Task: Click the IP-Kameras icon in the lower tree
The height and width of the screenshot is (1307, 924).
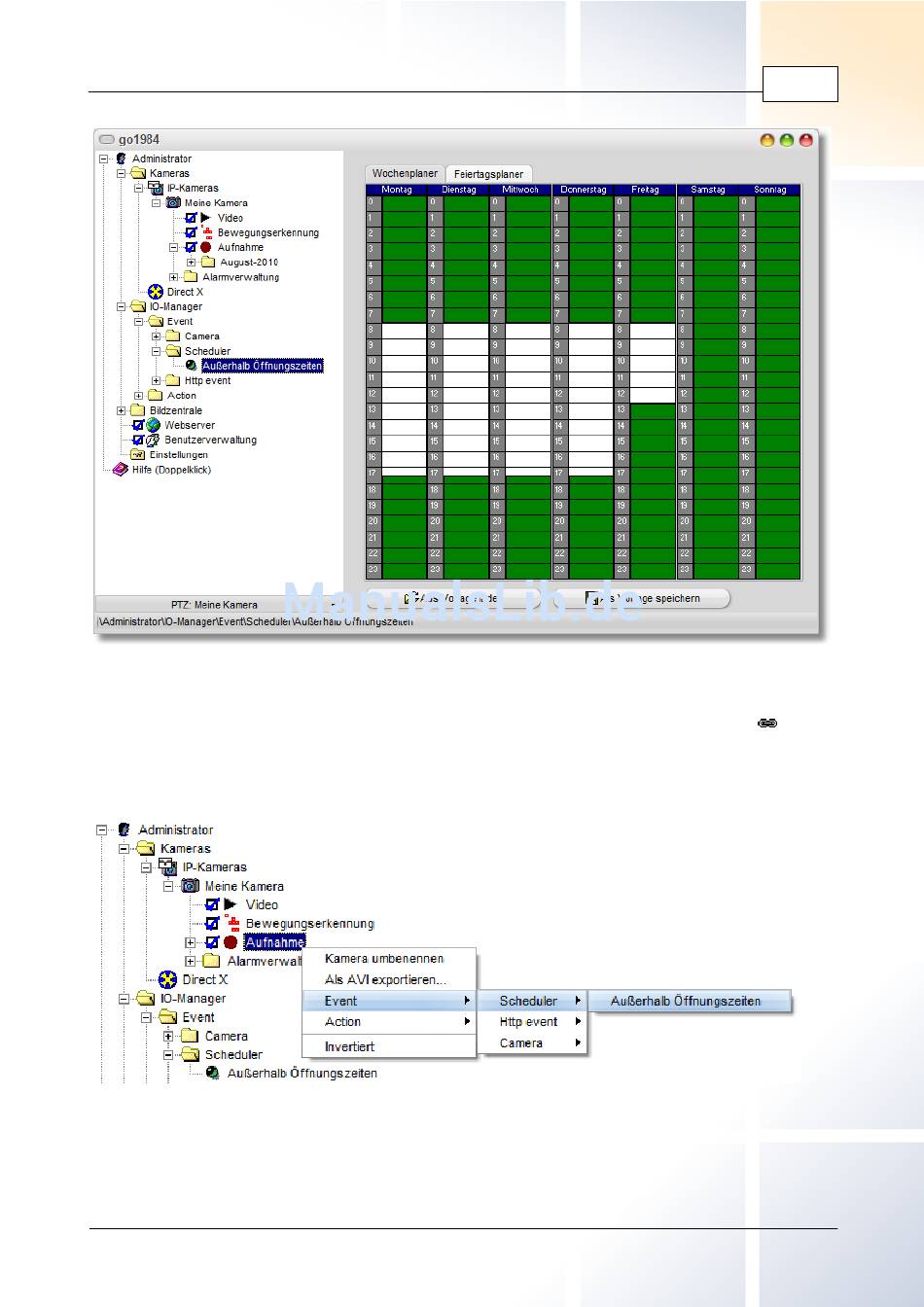Action: [x=168, y=866]
